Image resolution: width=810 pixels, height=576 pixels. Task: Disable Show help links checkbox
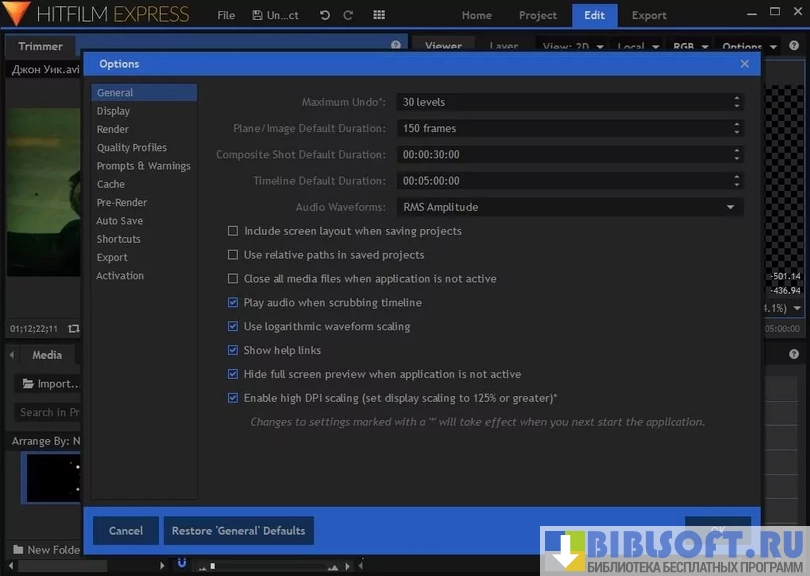233,351
